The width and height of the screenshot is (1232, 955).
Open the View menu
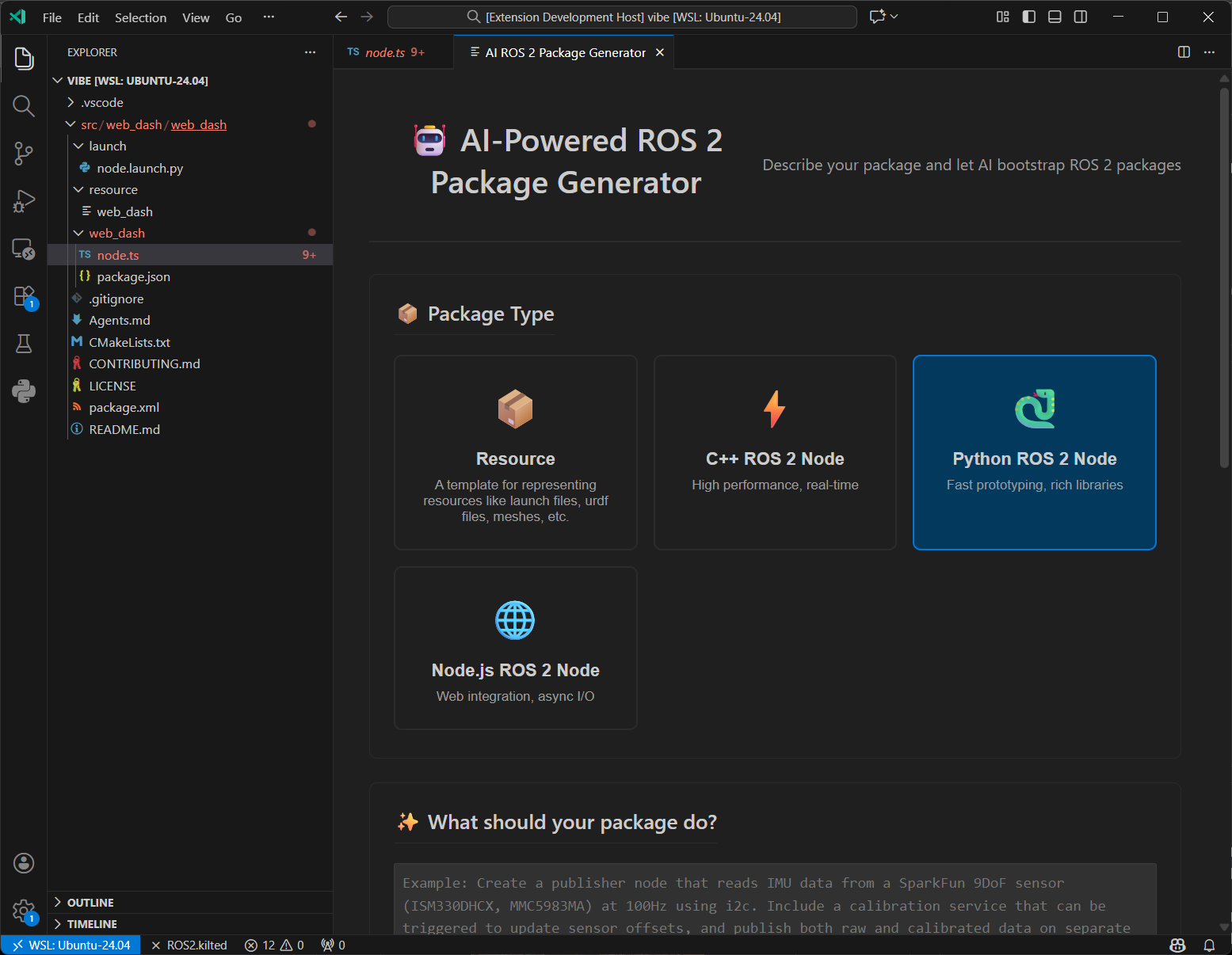[196, 17]
